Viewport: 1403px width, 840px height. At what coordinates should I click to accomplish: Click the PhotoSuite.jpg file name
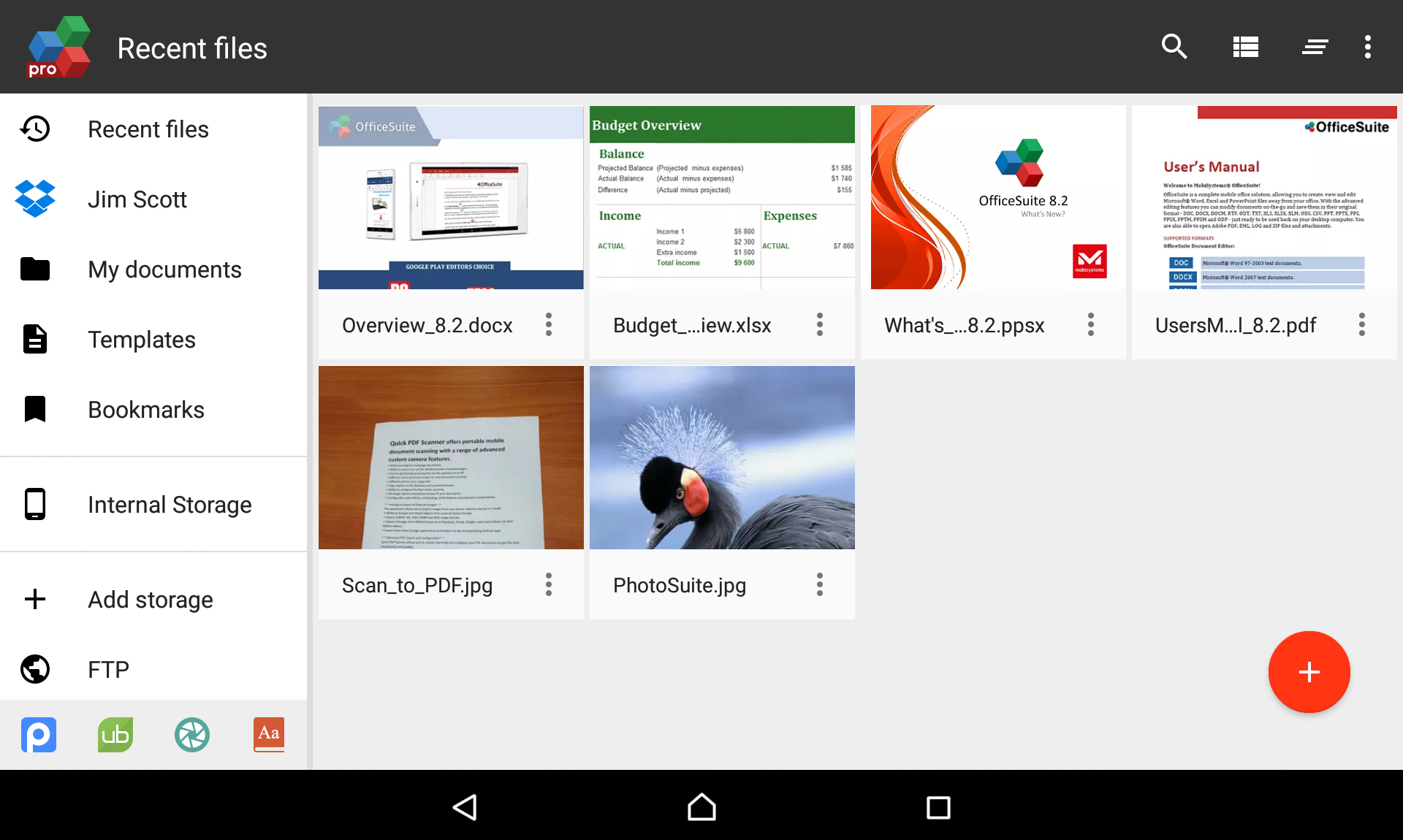[x=680, y=586]
